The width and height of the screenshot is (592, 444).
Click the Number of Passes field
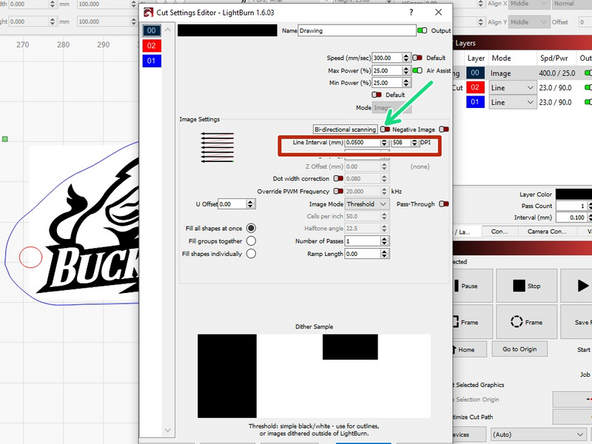point(362,241)
